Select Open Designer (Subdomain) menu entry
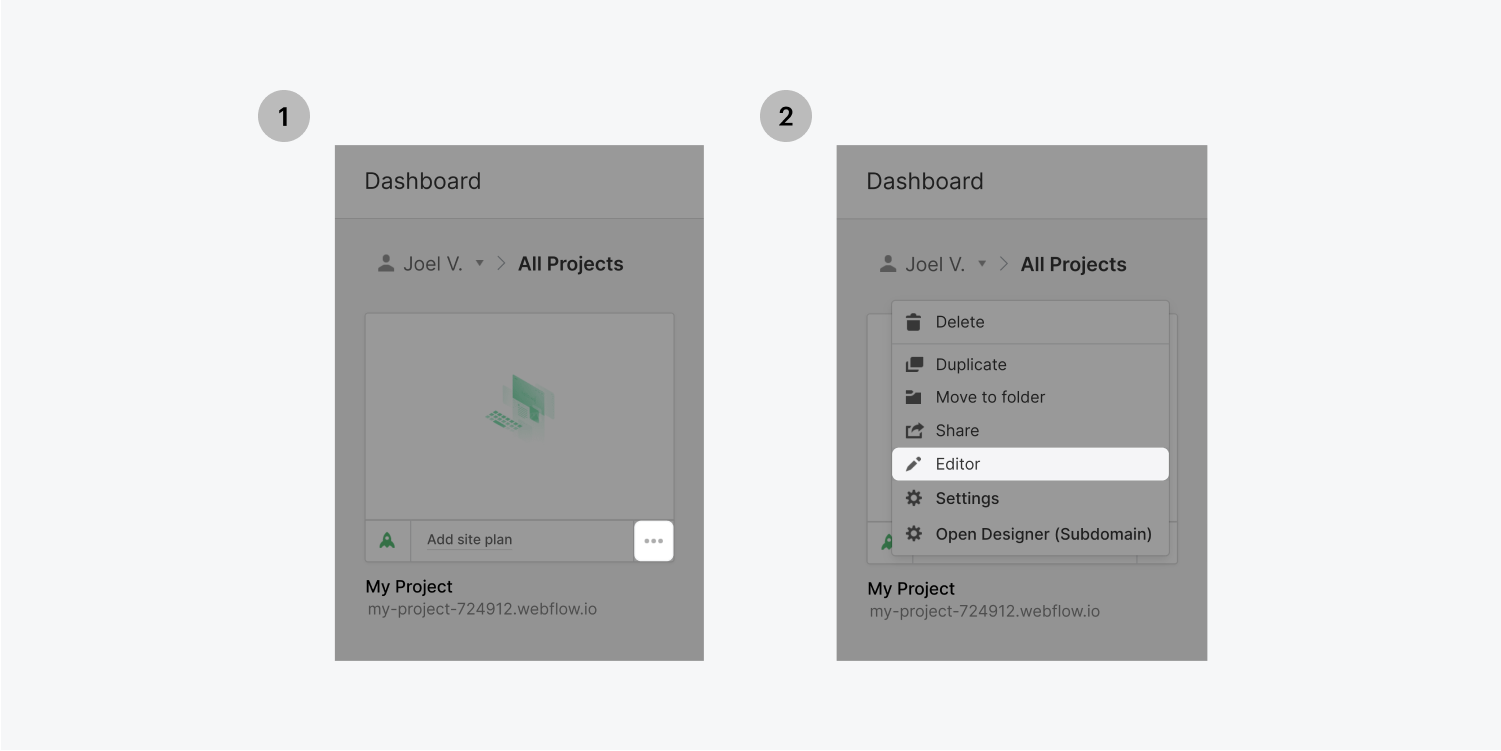The width and height of the screenshot is (1501, 751). coord(1044,534)
